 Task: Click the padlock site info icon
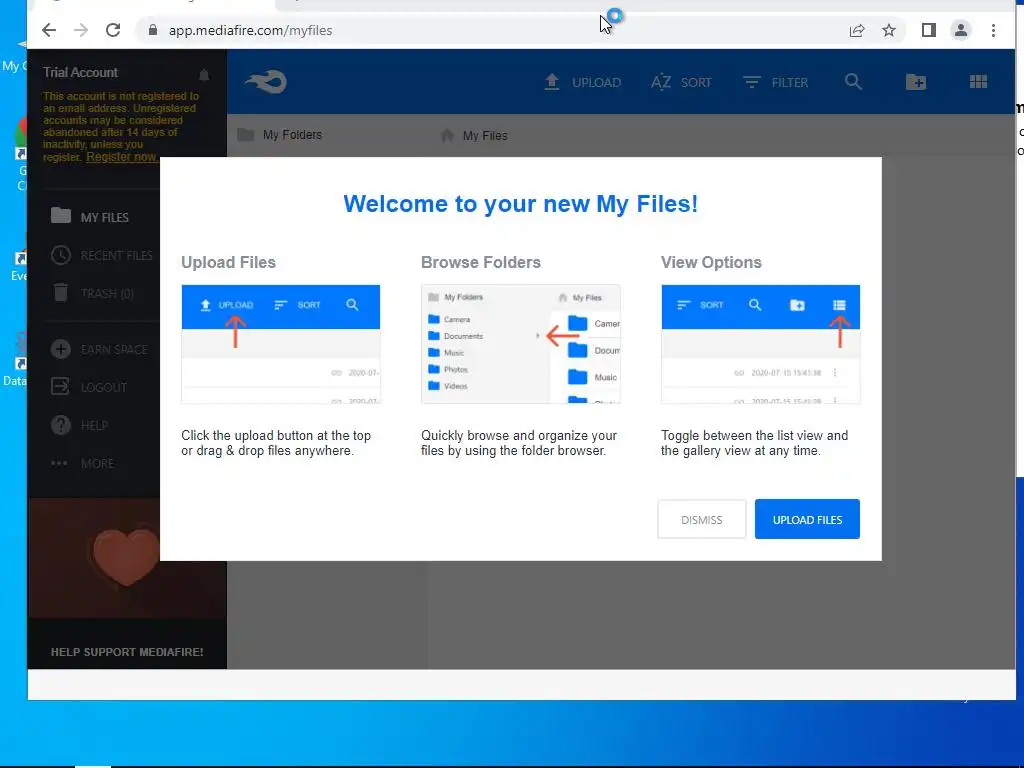point(153,30)
